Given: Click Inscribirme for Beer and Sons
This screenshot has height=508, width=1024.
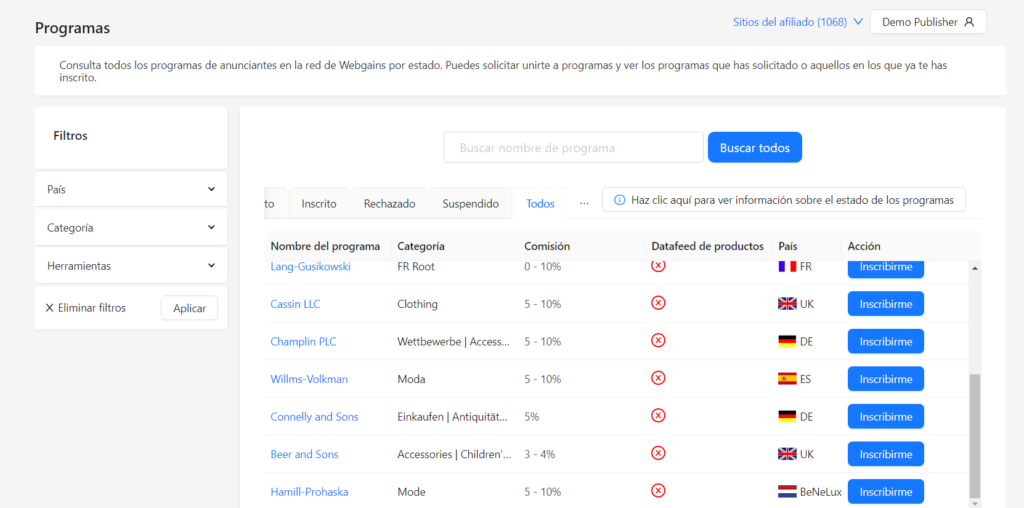Looking at the screenshot, I should pos(886,454).
